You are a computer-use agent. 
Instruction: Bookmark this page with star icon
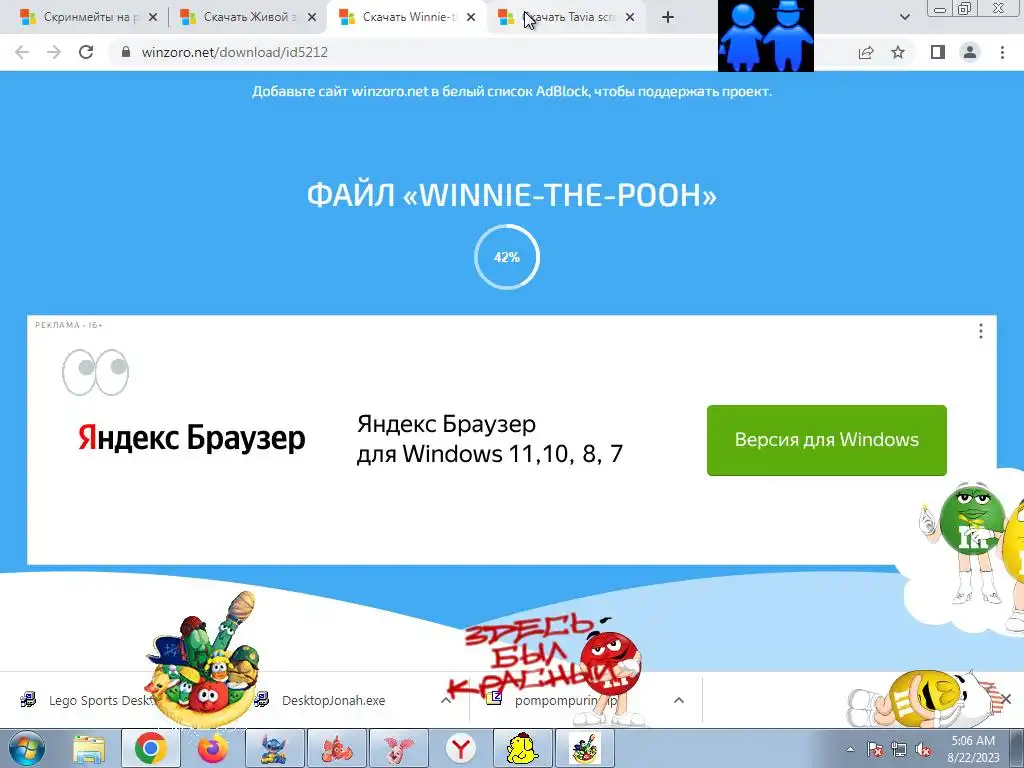pos(898,52)
